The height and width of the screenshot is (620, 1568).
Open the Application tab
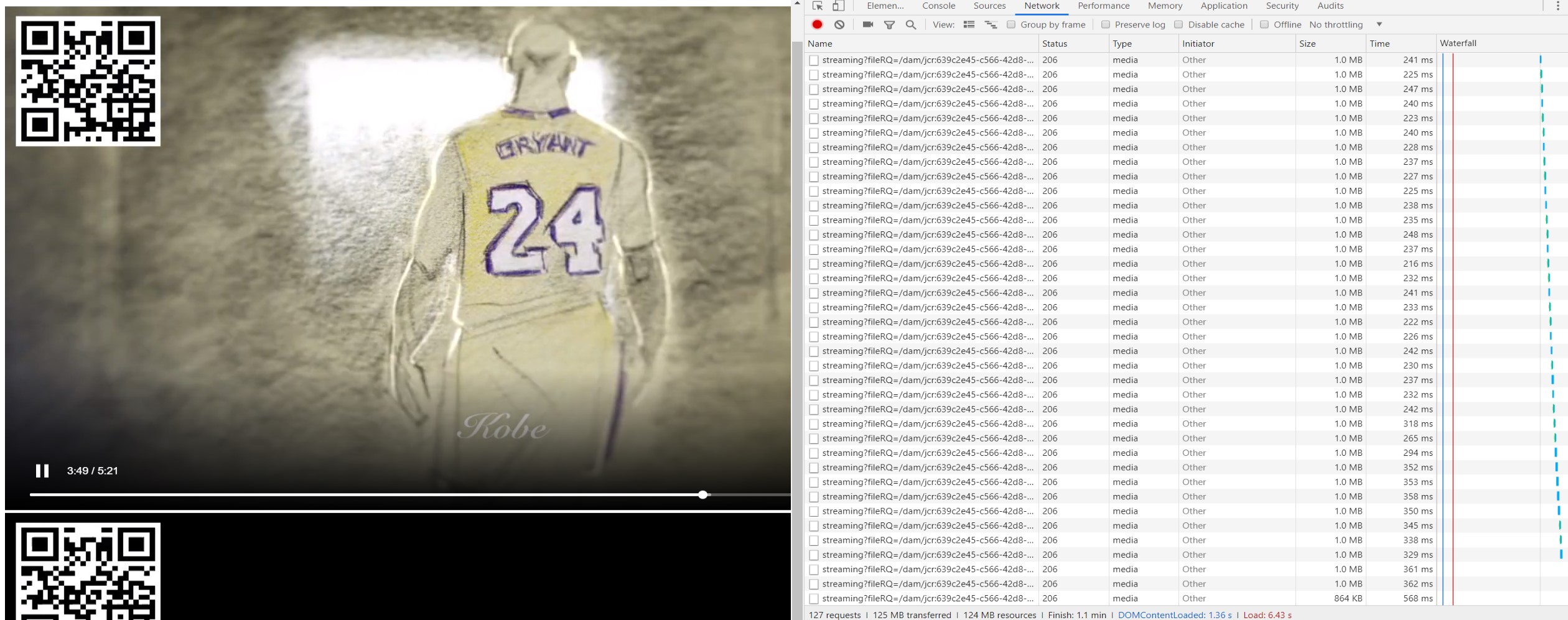[x=1224, y=6]
